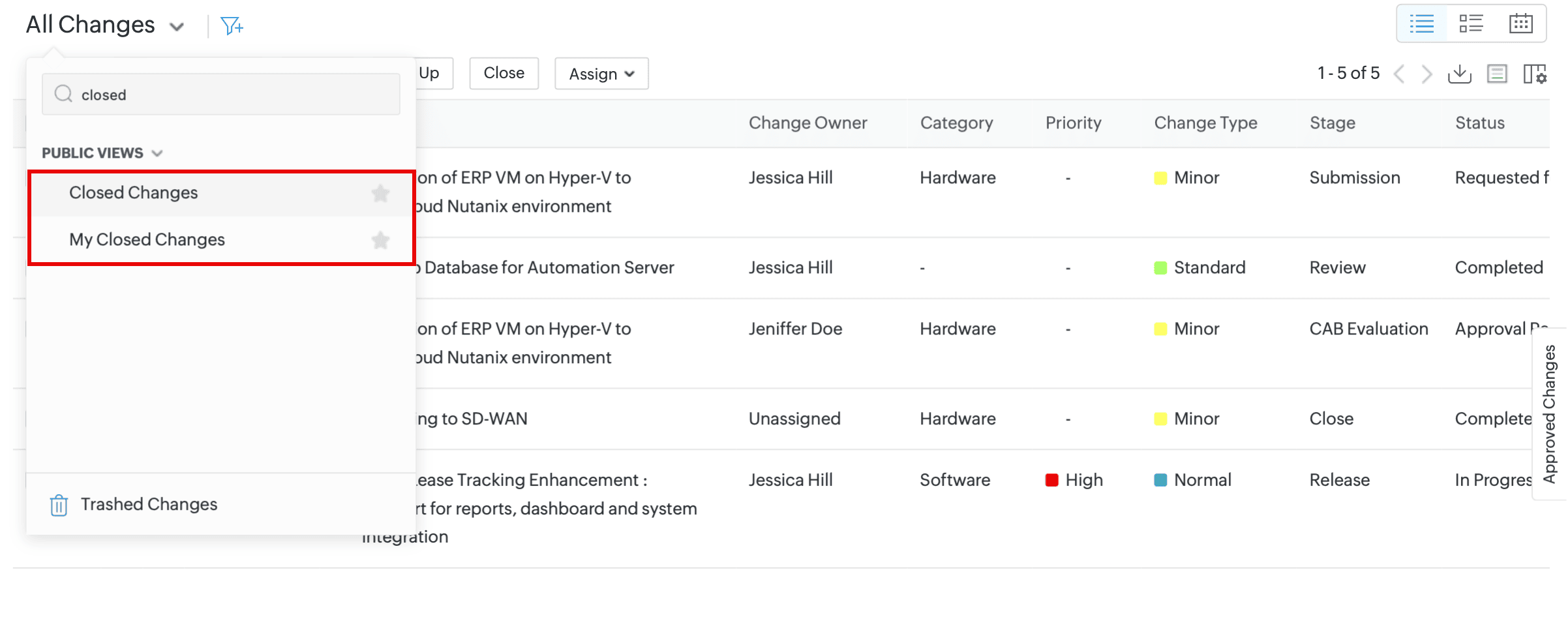Viewport: 1568px width, 626px height.
Task: Star the Closed Changes view
Action: [x=380, y=193]
